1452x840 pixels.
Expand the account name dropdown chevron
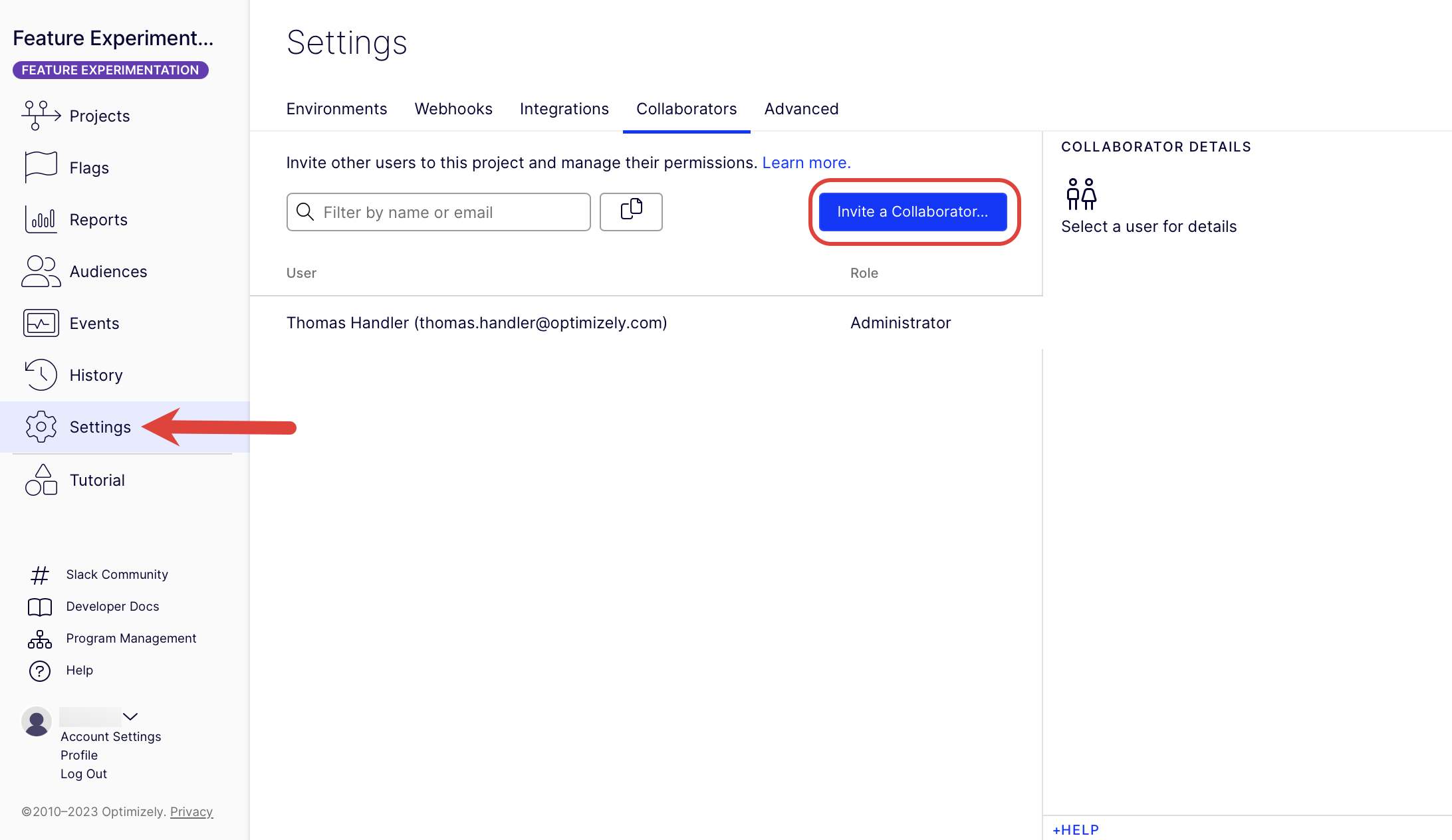pyautogui.click(x=130, y=716)
